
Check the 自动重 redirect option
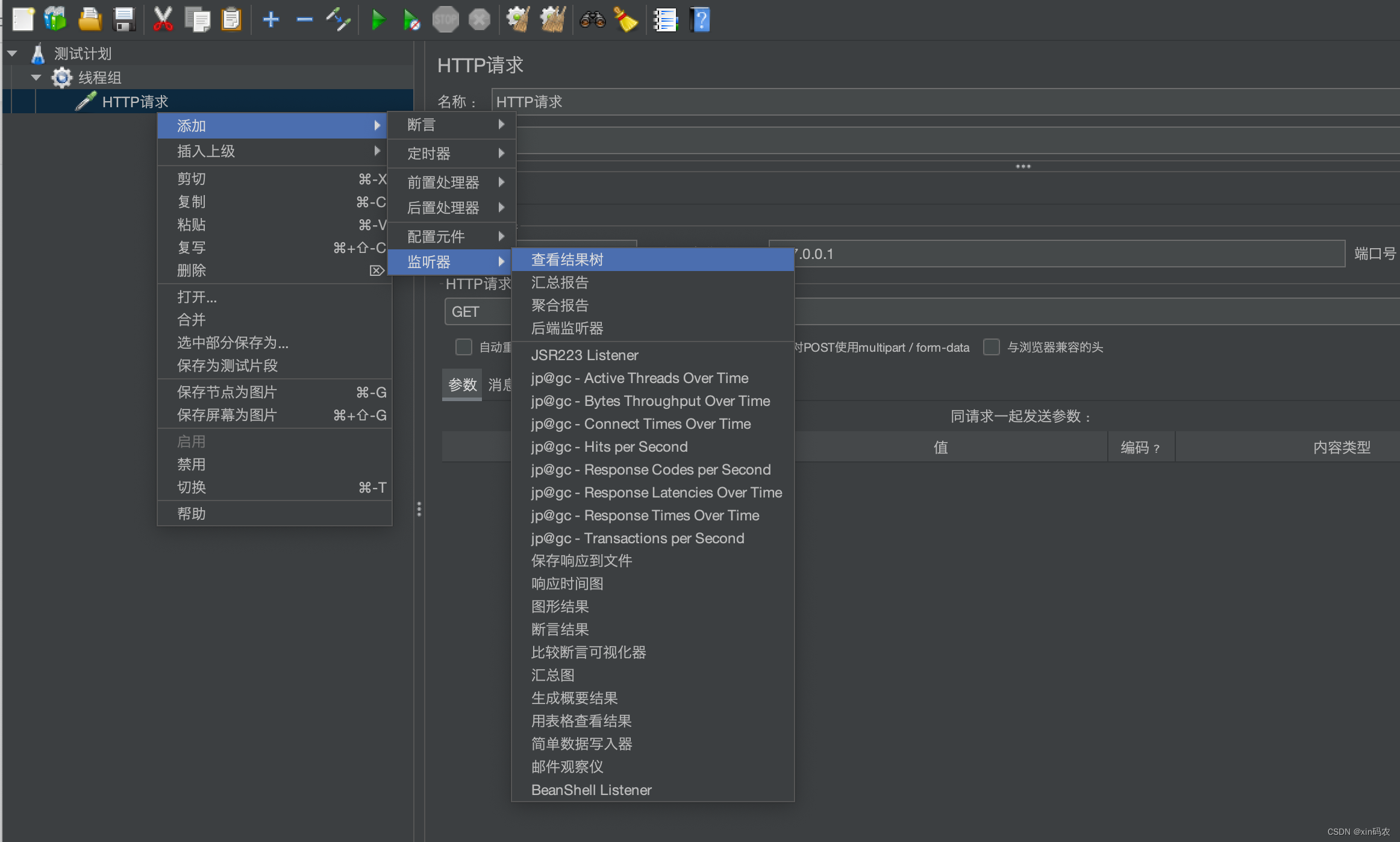point(463,348)
